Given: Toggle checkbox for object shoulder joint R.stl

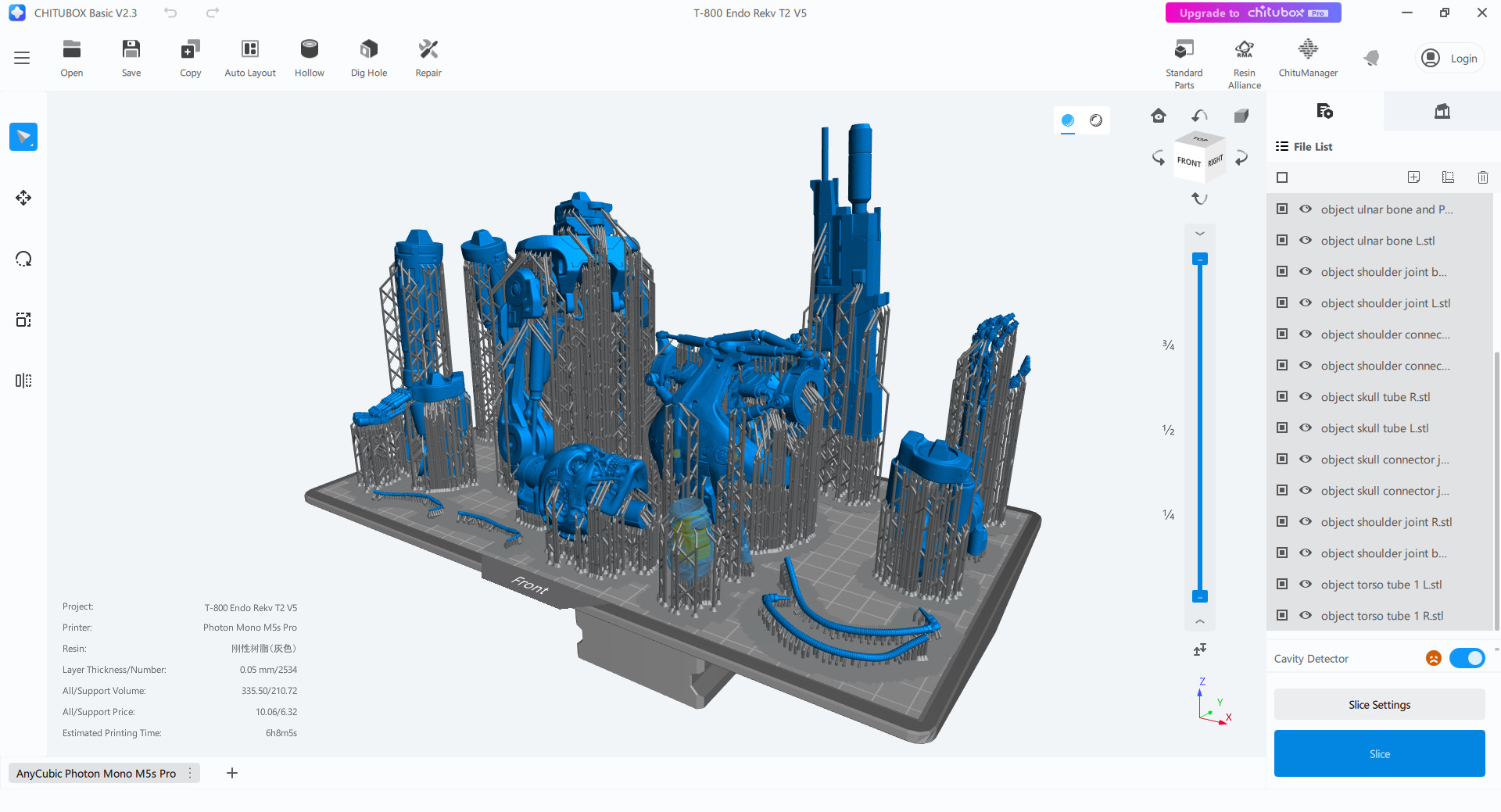Looking at the screenshot, I should (1282, 521).
